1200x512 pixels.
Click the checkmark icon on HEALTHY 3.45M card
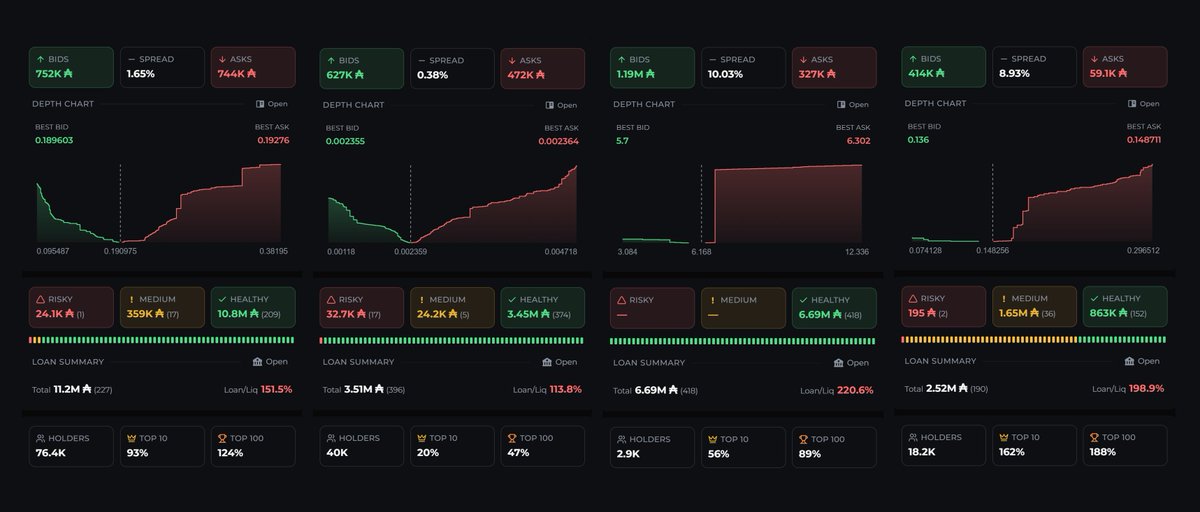[513, 299]
